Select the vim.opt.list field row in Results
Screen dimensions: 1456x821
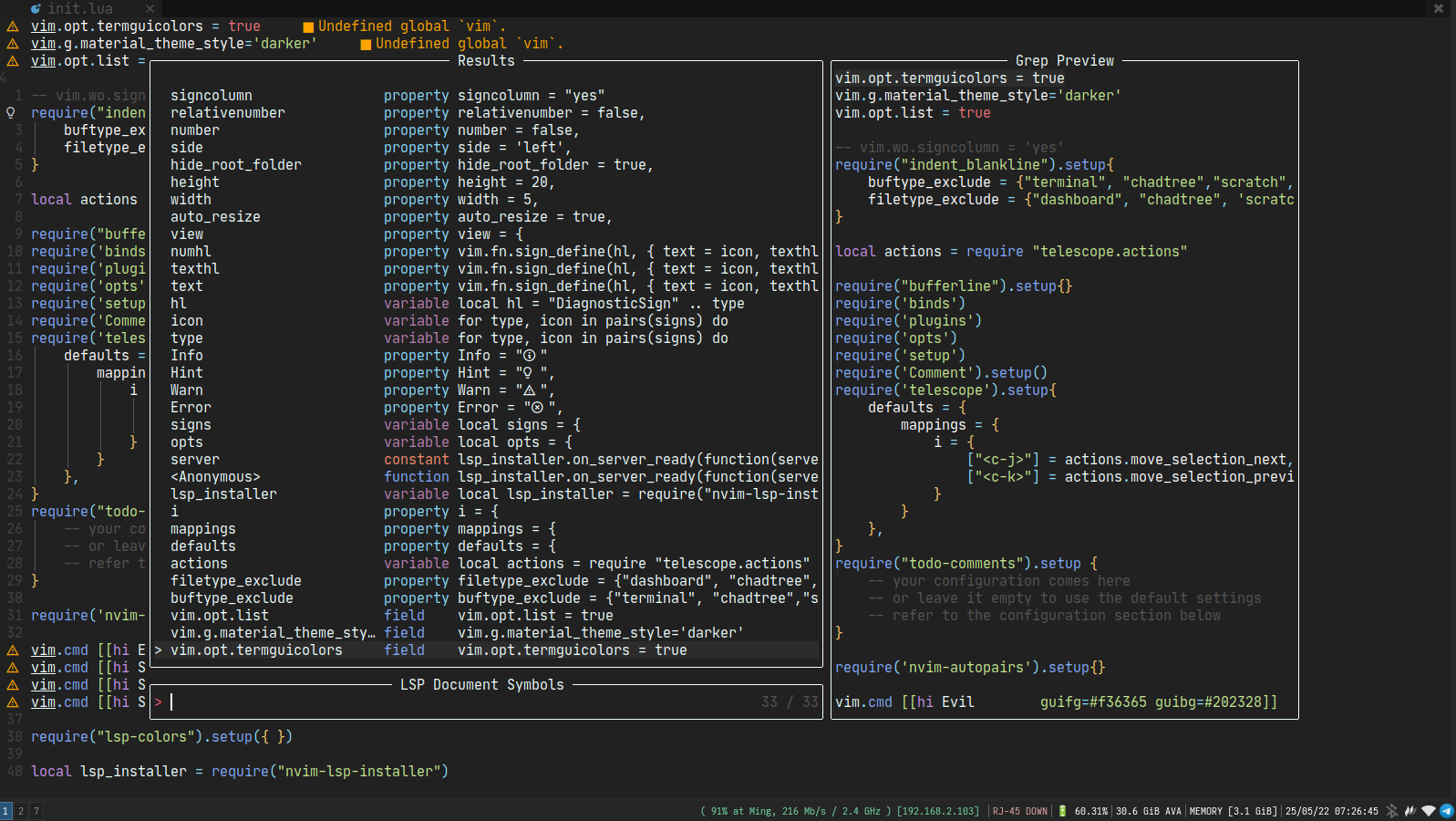[488, 616]
